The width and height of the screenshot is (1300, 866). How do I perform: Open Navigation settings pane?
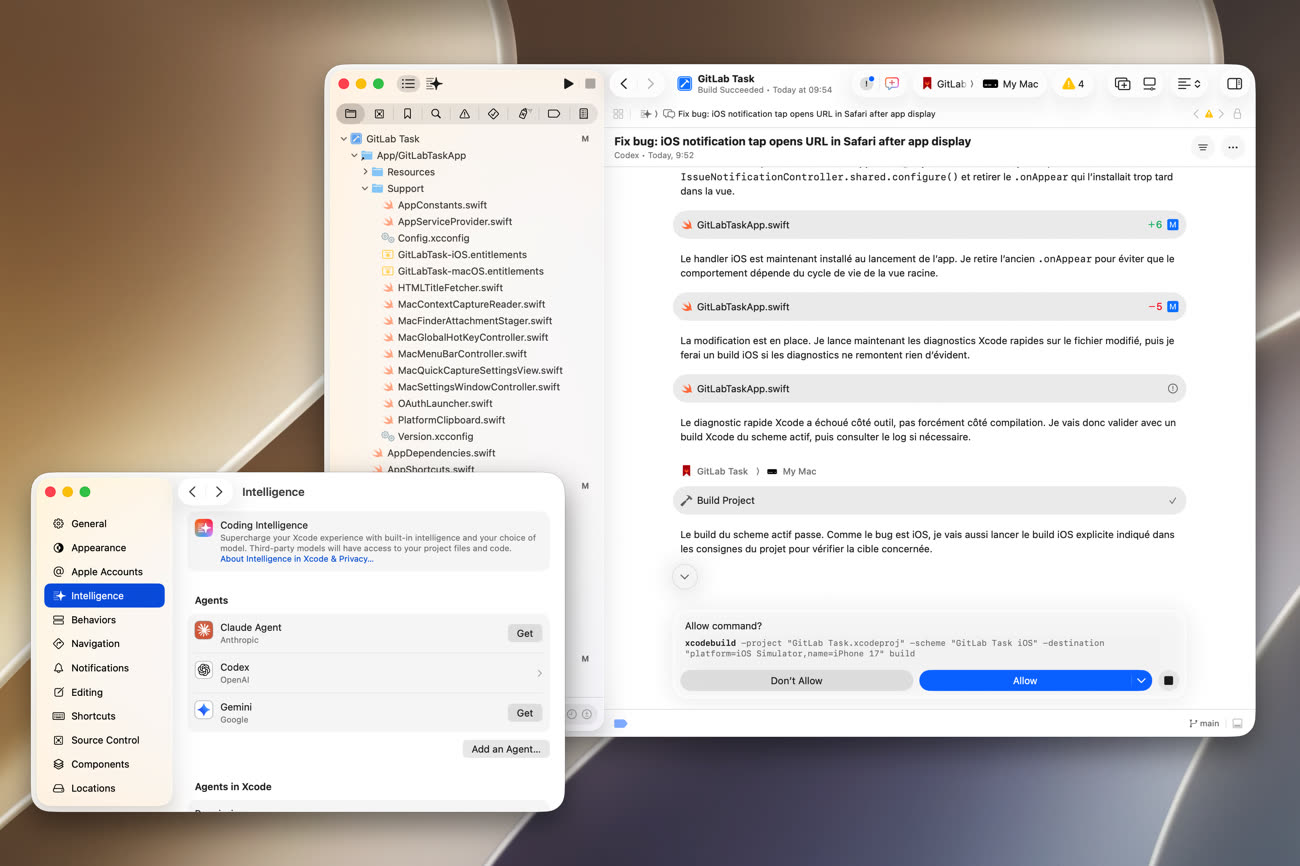[x=104, y=644]
